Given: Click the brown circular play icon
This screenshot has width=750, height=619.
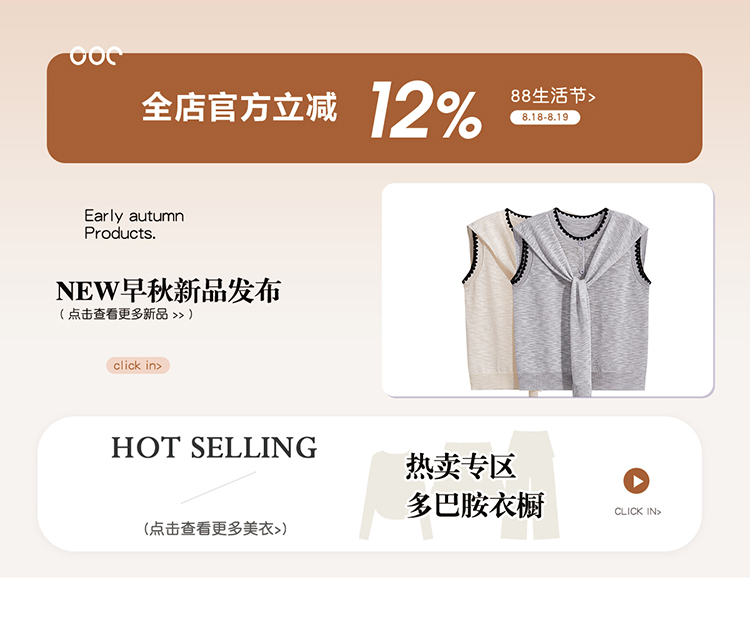Looking at the screenshot, I should (x=636, y=481).
